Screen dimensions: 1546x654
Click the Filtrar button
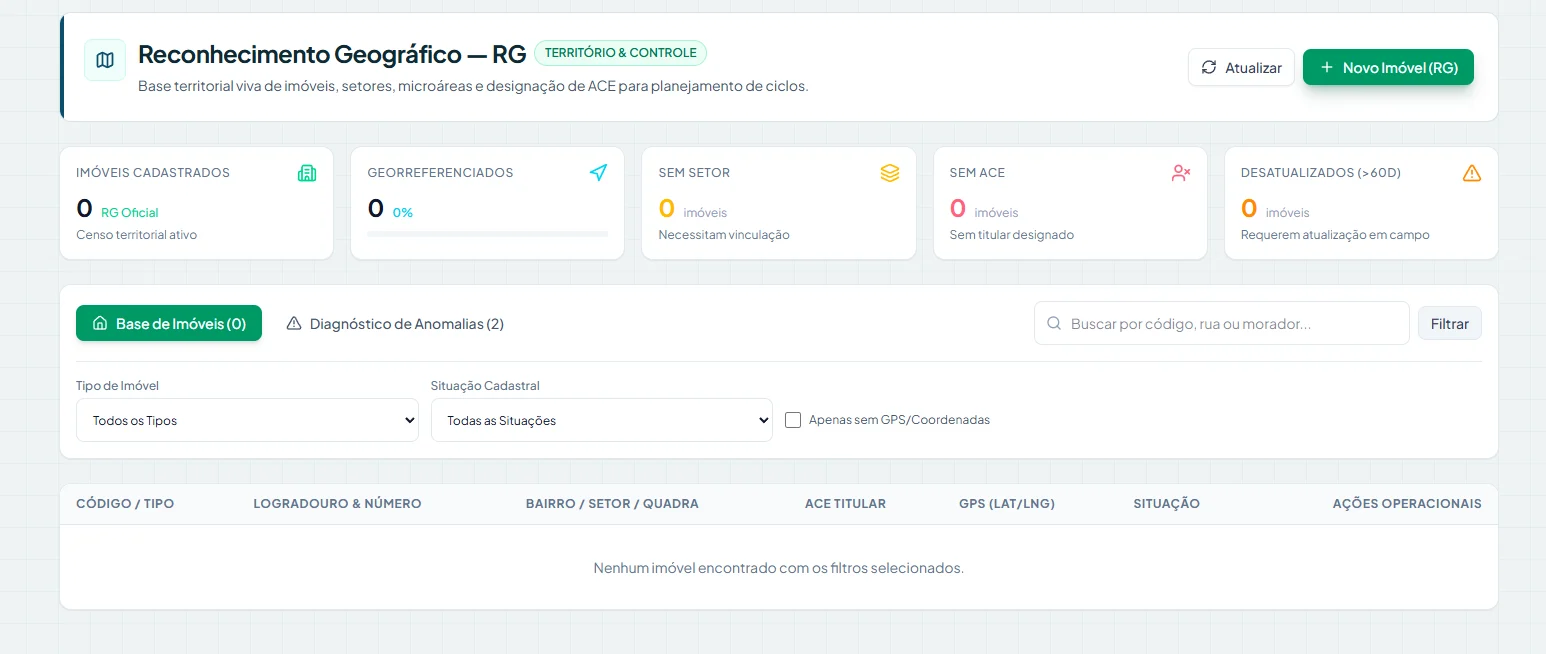1450,323
